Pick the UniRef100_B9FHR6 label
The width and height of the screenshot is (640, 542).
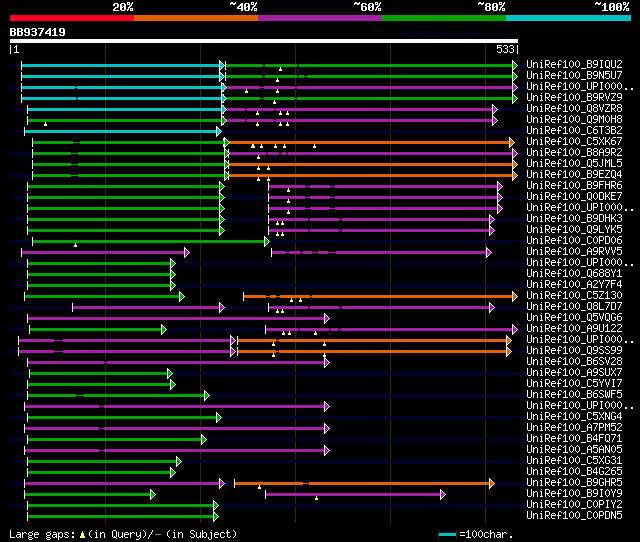click(574, 186)
